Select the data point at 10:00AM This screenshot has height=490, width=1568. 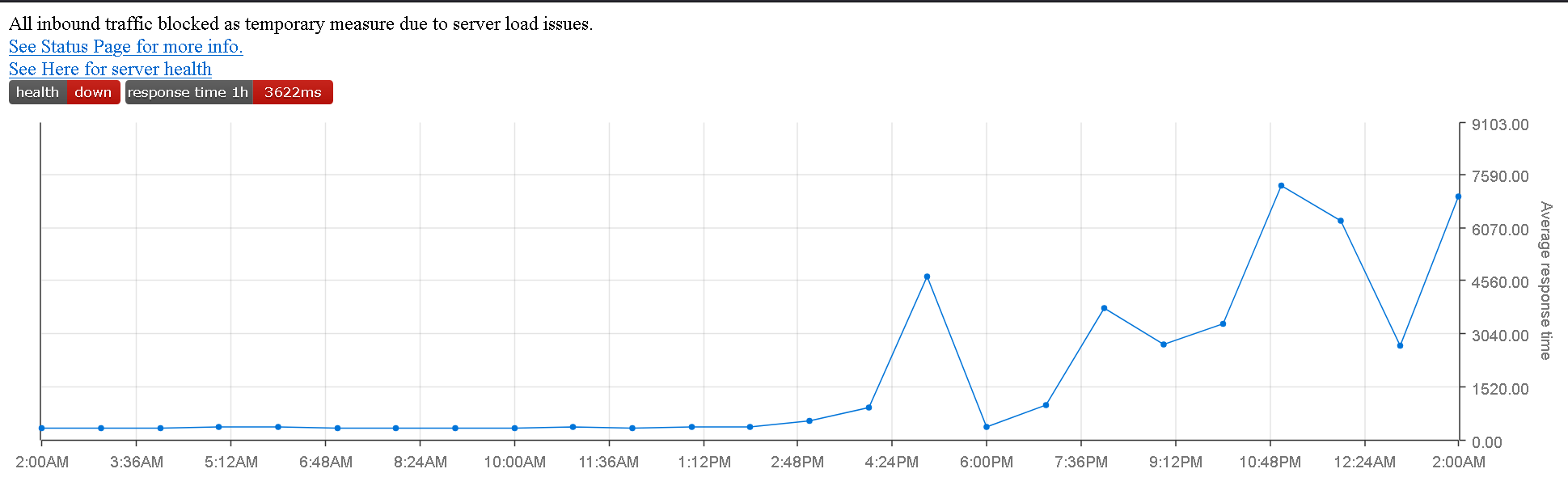[514, 429]
